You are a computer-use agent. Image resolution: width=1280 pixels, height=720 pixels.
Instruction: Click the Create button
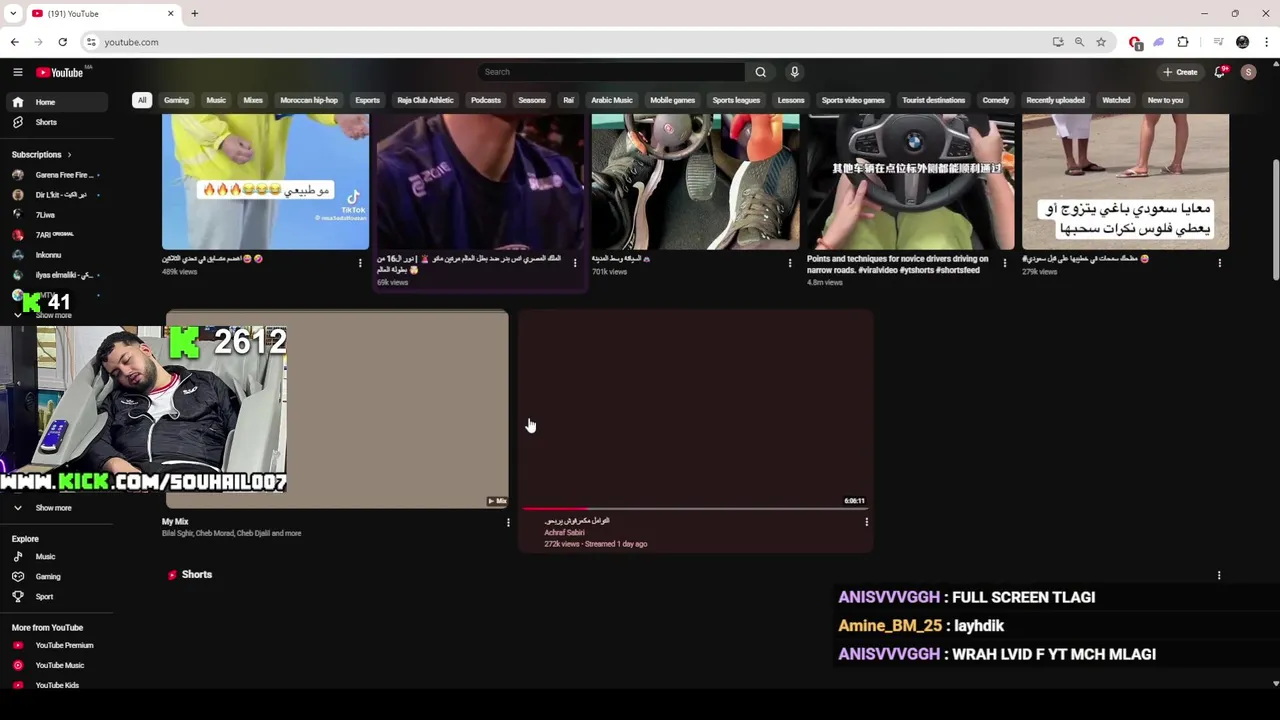click(x=1180, y=72)
